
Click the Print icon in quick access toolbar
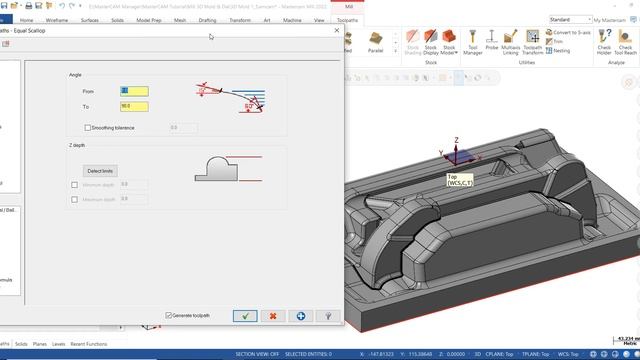pyautogui.click(x=29, y=6)
